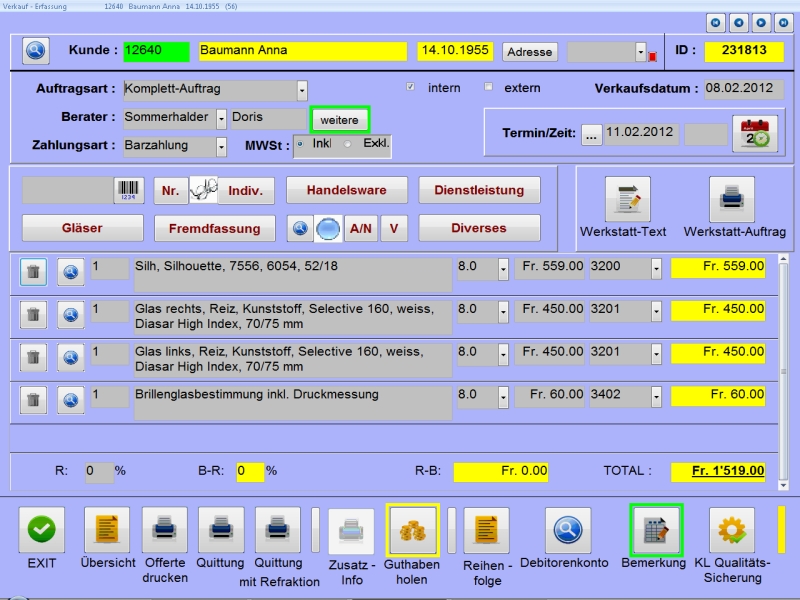Go to the previous record arrow
800x600 pixels.
[738, 23]
